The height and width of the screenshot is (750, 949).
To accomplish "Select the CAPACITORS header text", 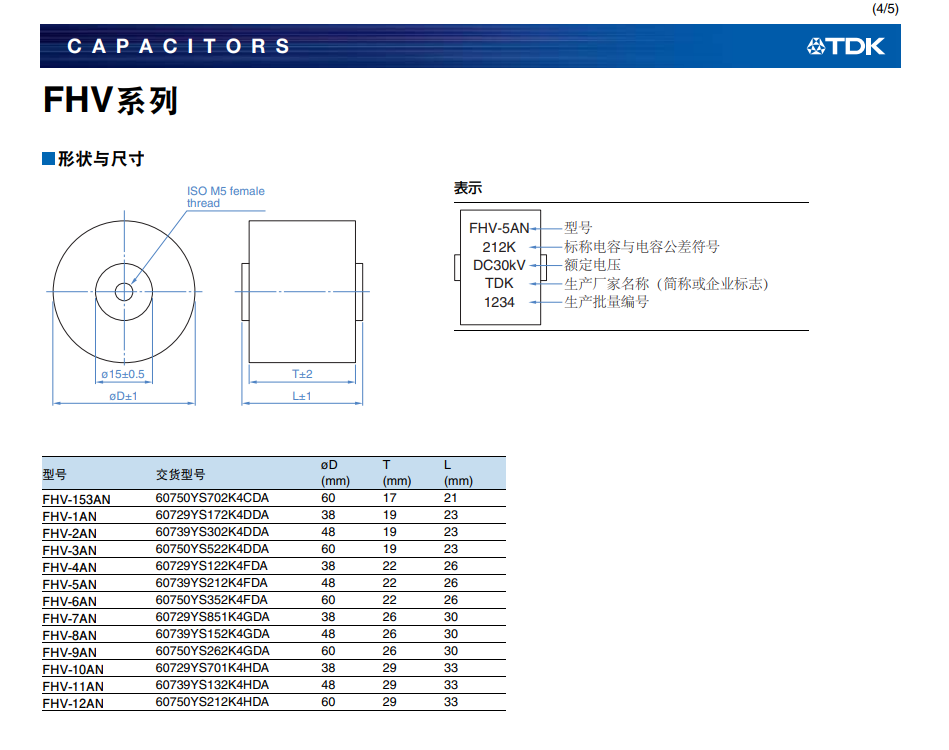I will click(x=178, y=47).
